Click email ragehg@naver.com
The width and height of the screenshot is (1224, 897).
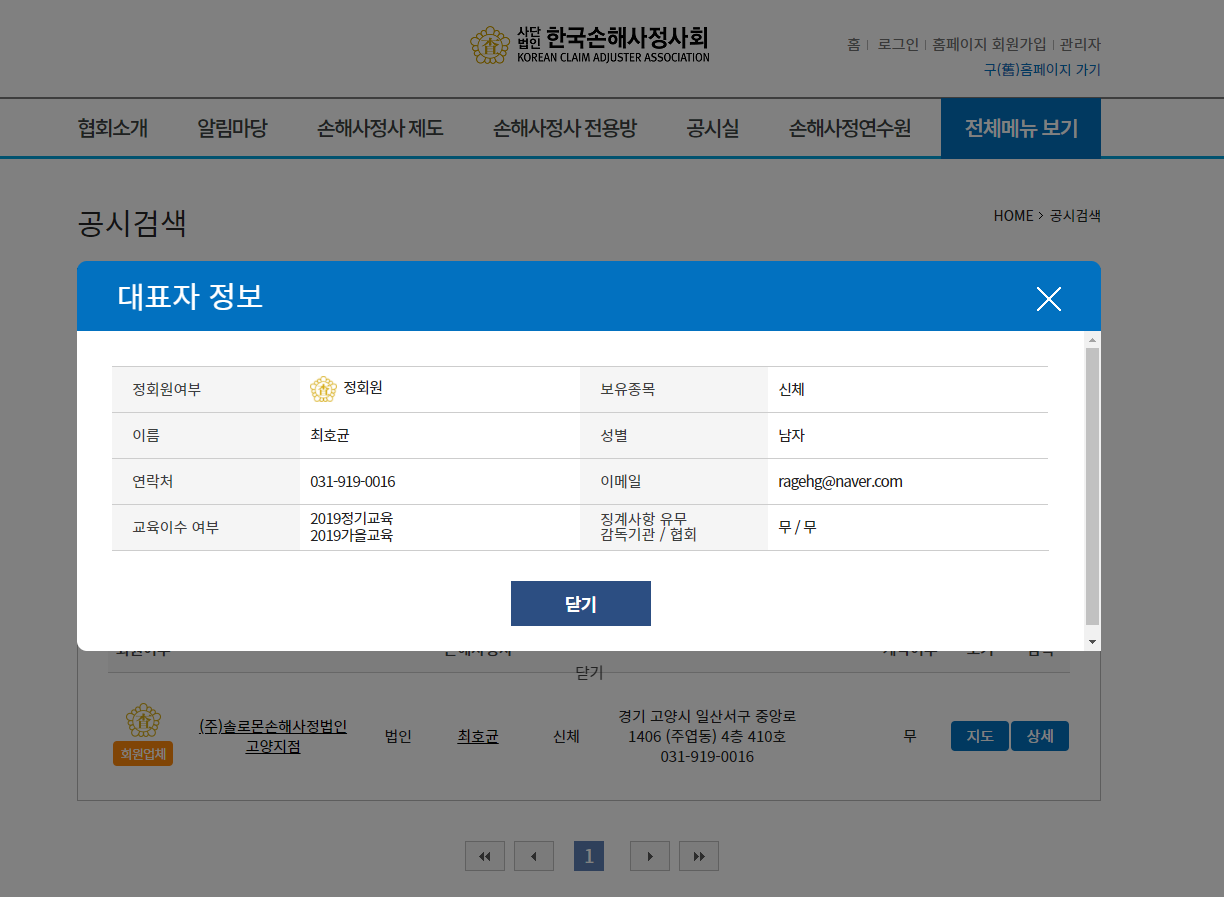coord(840,481)
